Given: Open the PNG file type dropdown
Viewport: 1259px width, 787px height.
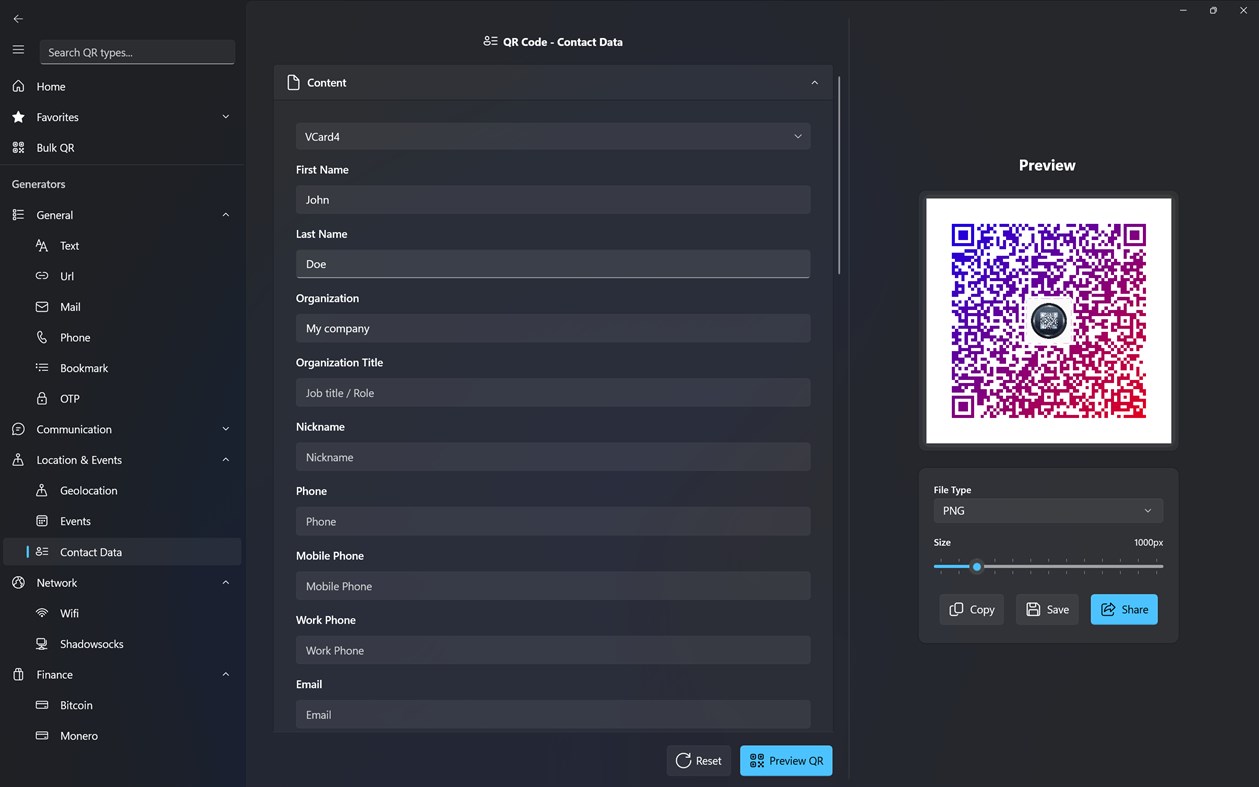Looking at the screenshot, I should pyautogui.click(x=1047, y=510).
